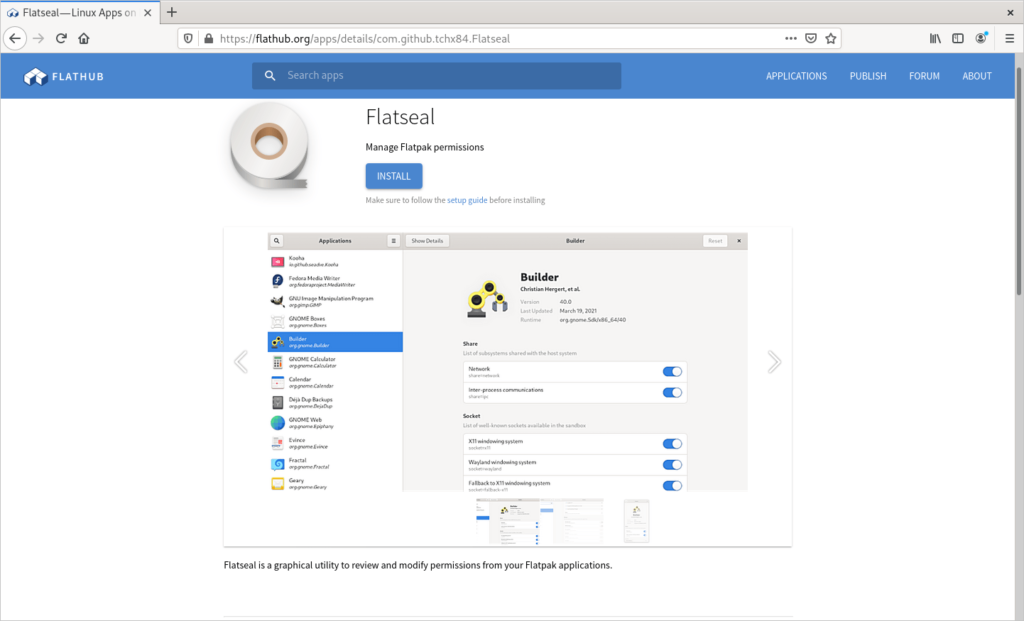Click the Manage Flatpak permissions subtitle
Viewport: 1024px width, 621px height.
coord(424,147)
